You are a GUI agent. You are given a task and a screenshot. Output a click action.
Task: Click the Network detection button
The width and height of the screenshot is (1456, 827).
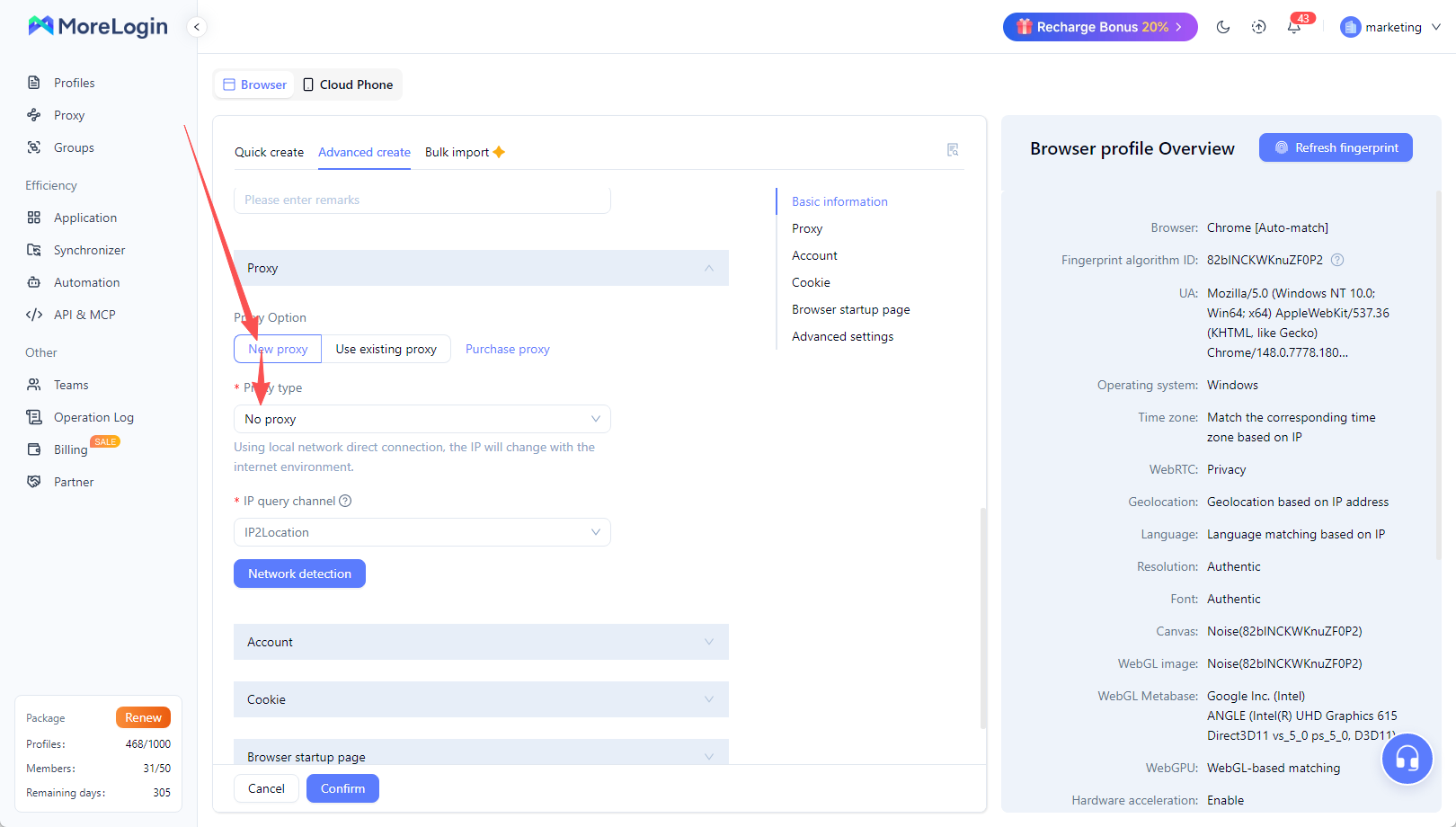pos(299,574)
